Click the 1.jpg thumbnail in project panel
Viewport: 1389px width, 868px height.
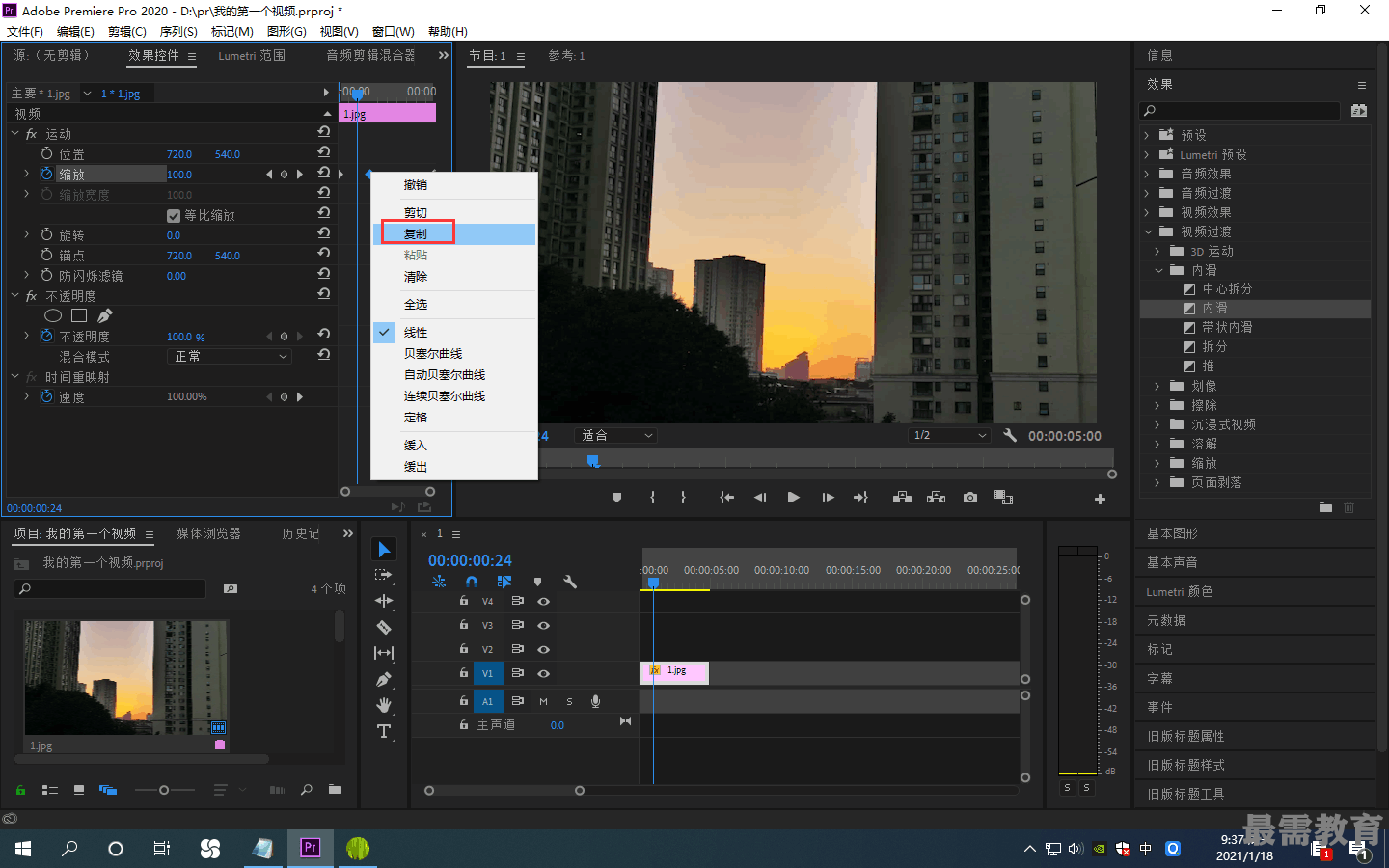(x=125, y=678)
